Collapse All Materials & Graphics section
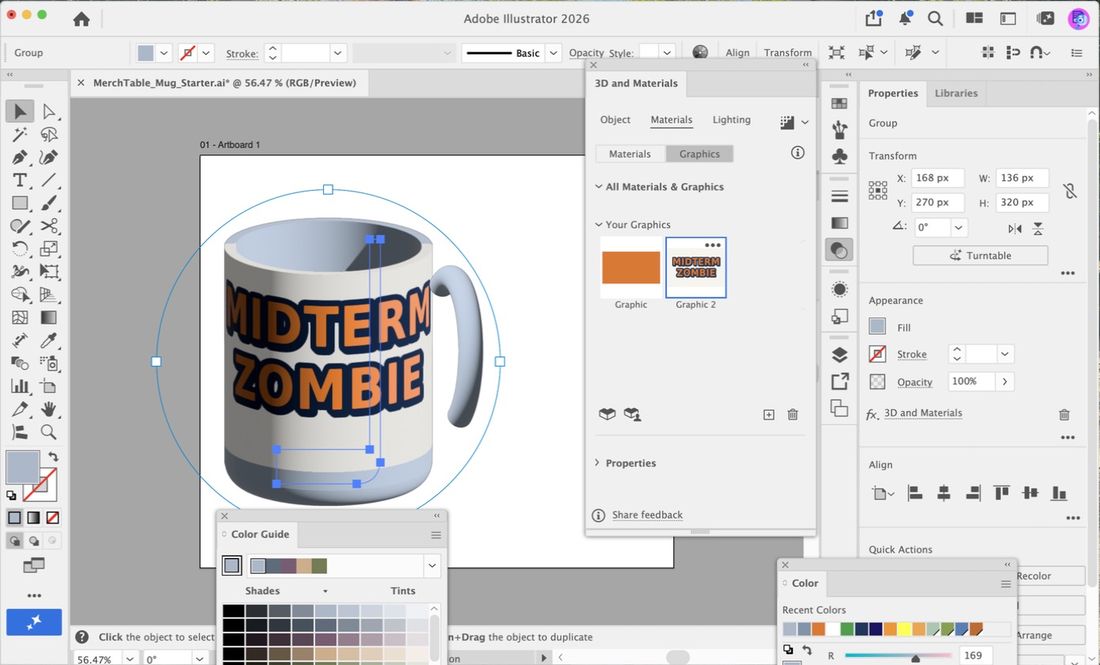 pos(598,187)
